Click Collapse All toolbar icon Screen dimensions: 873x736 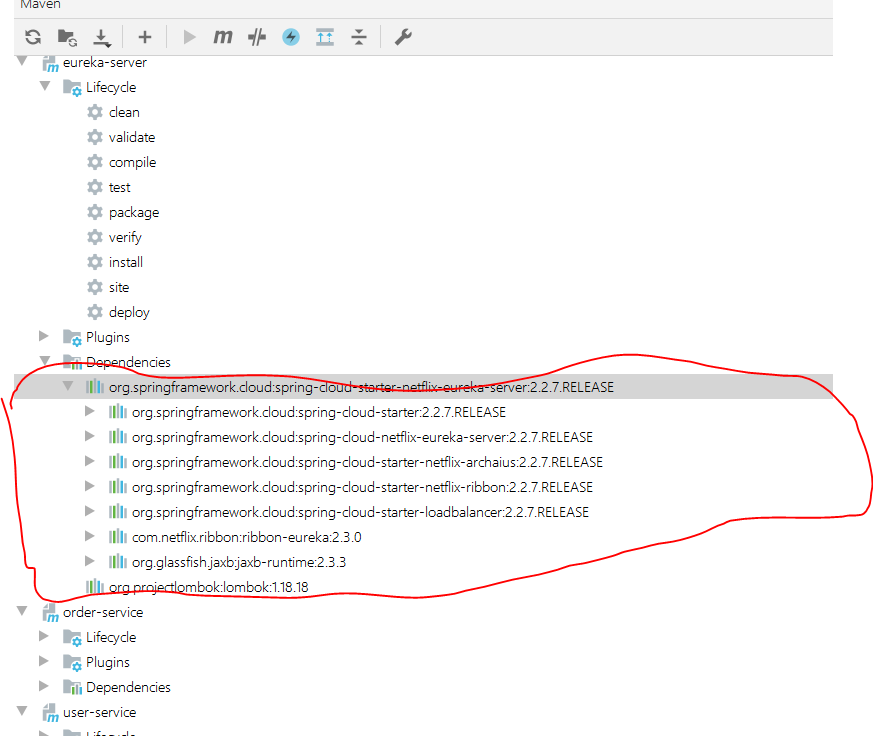(x=359, y=37)
